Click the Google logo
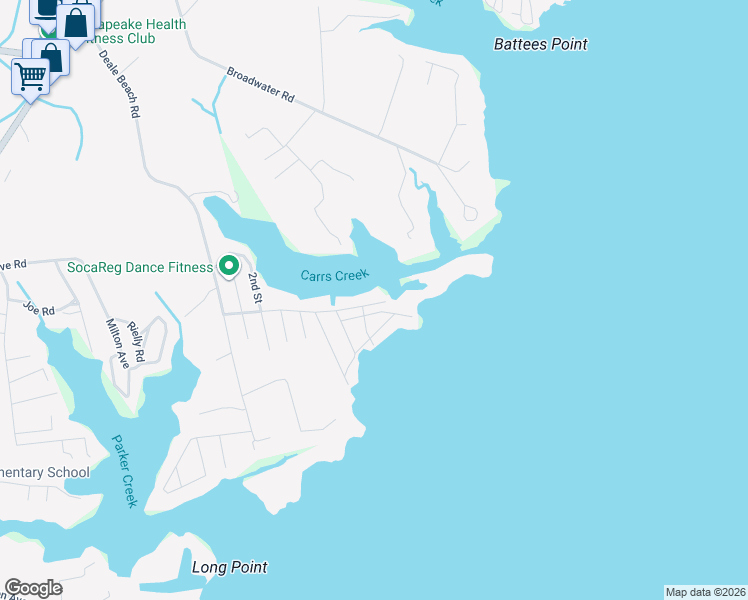The image size is (748, 600). point(33,589)
